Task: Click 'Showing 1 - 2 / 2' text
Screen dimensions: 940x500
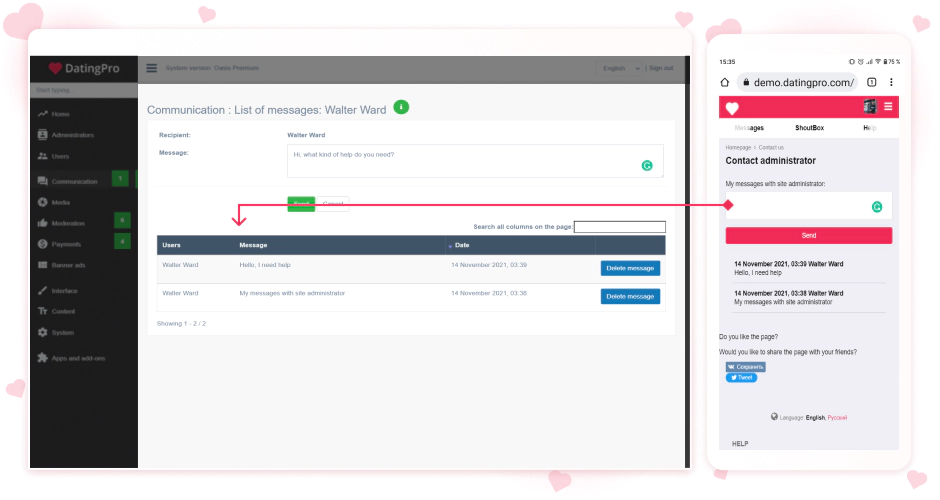Action: (181, 324)
